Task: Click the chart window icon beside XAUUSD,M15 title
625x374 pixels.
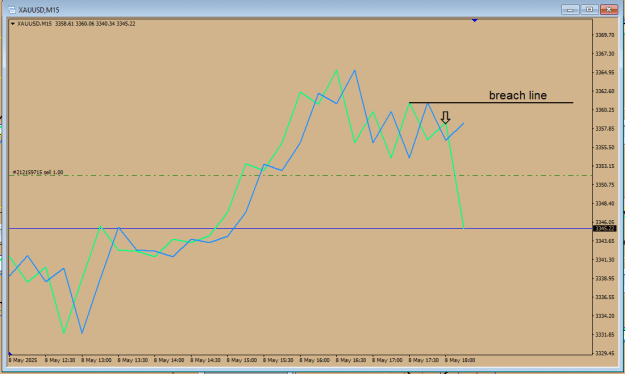Action: click(12, 10)
